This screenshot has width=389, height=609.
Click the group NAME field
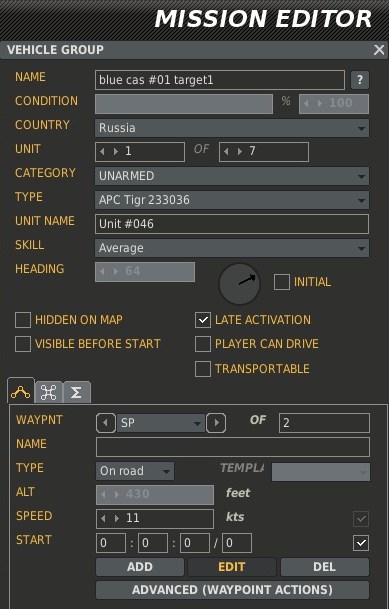click(220, 80)
